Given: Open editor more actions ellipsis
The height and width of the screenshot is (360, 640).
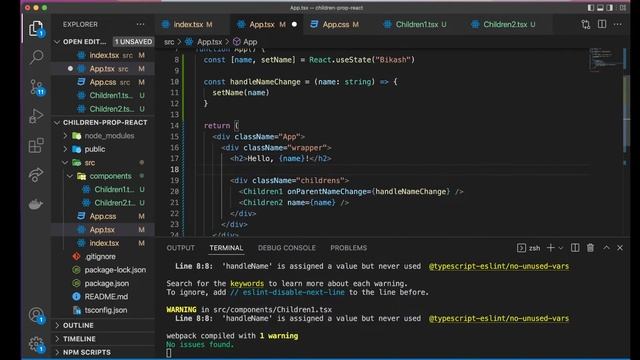Looking at the screenshot, I should [618, 24].
